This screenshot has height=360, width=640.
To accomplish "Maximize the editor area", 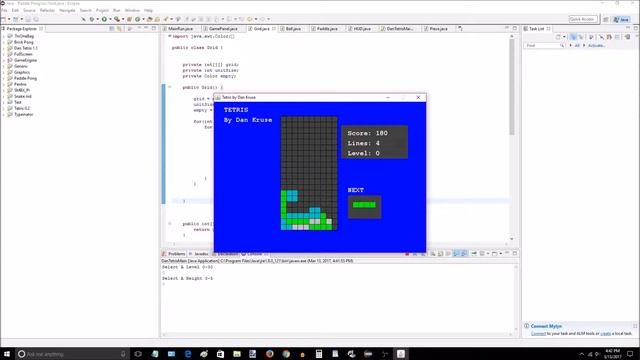I will point(515,28).
